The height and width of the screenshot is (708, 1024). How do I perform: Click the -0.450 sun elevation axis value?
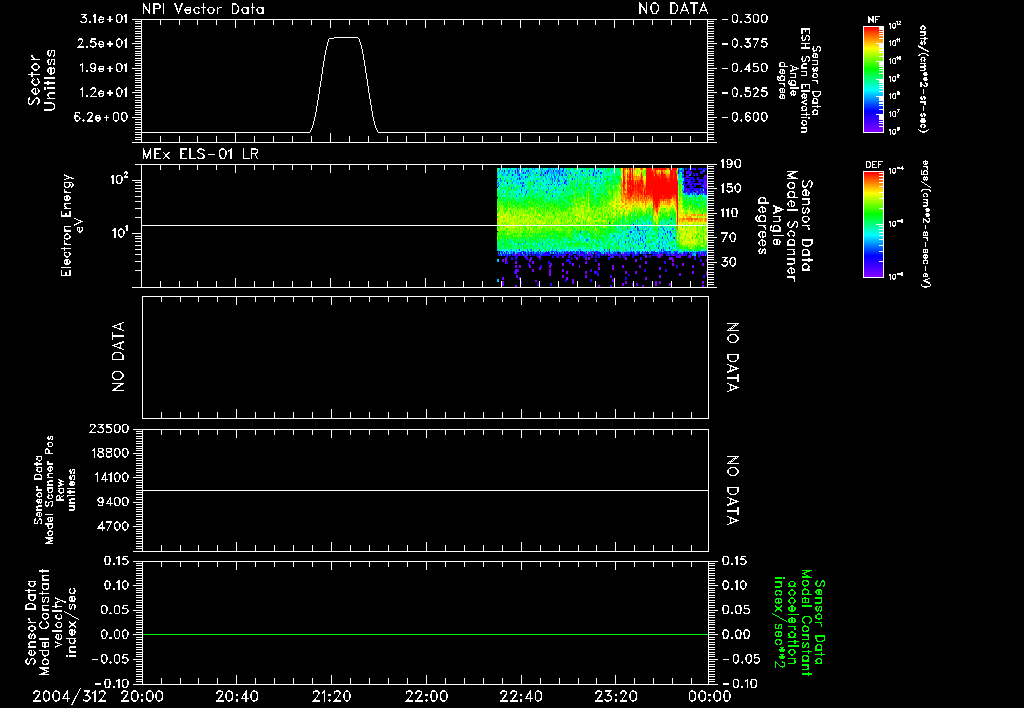745,68
